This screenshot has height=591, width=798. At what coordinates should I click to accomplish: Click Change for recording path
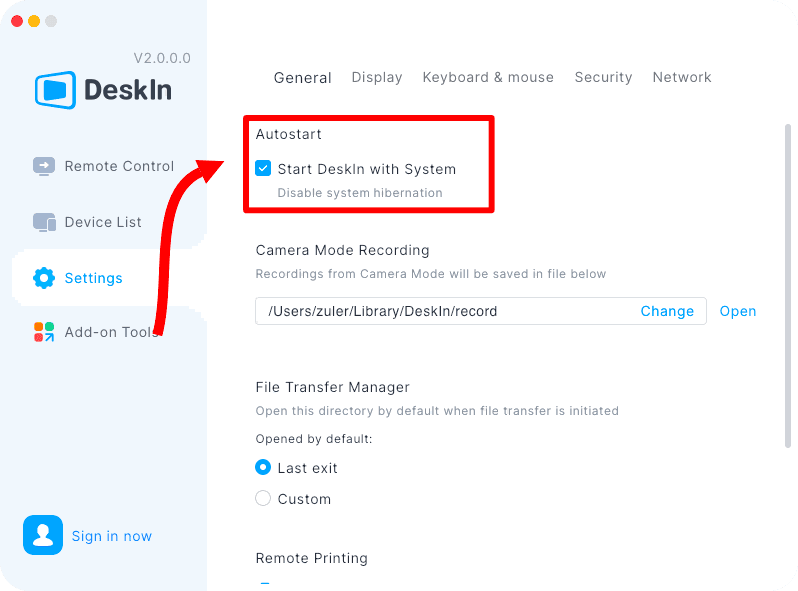coord(667,311)
